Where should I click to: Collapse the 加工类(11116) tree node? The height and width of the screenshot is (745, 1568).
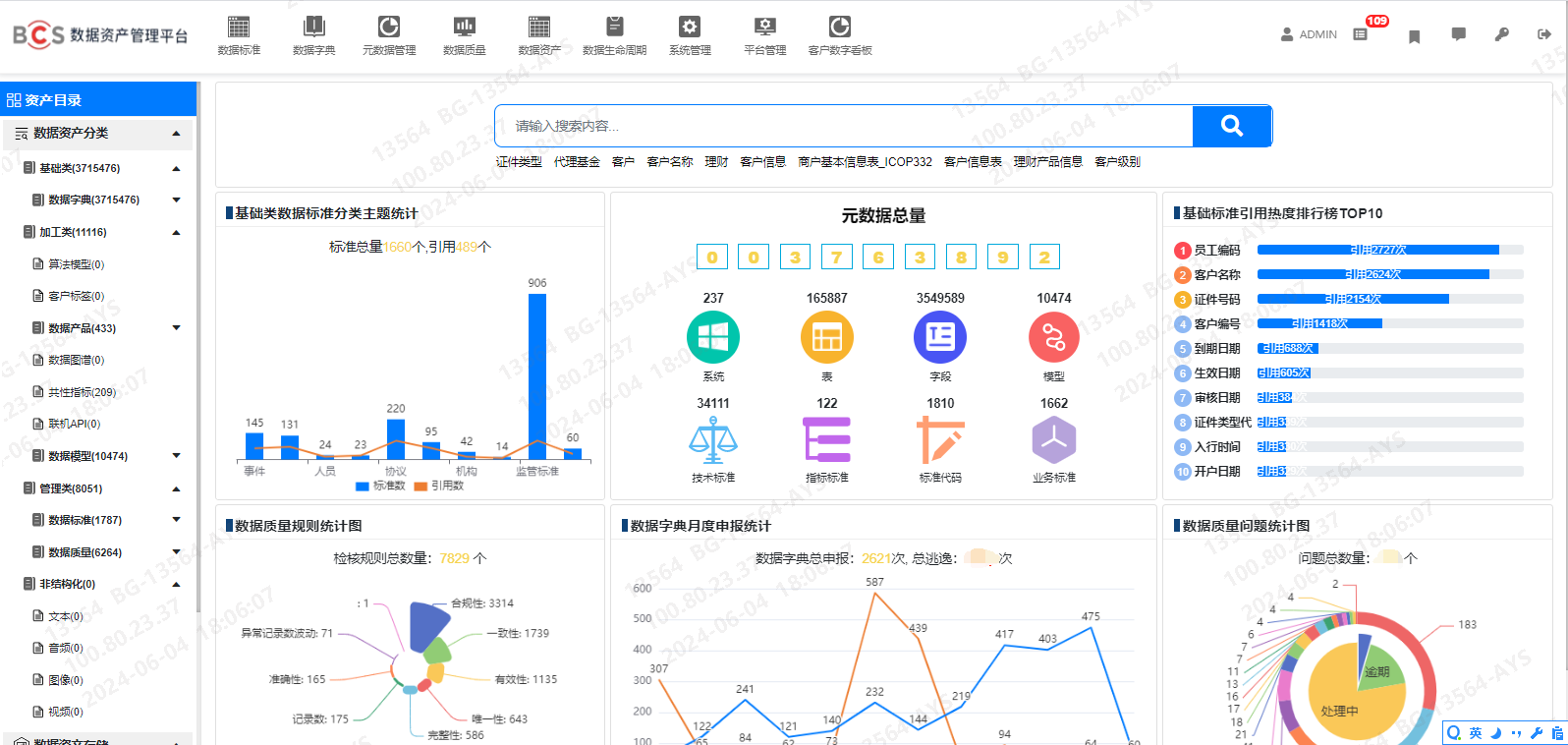click(177, 233)
